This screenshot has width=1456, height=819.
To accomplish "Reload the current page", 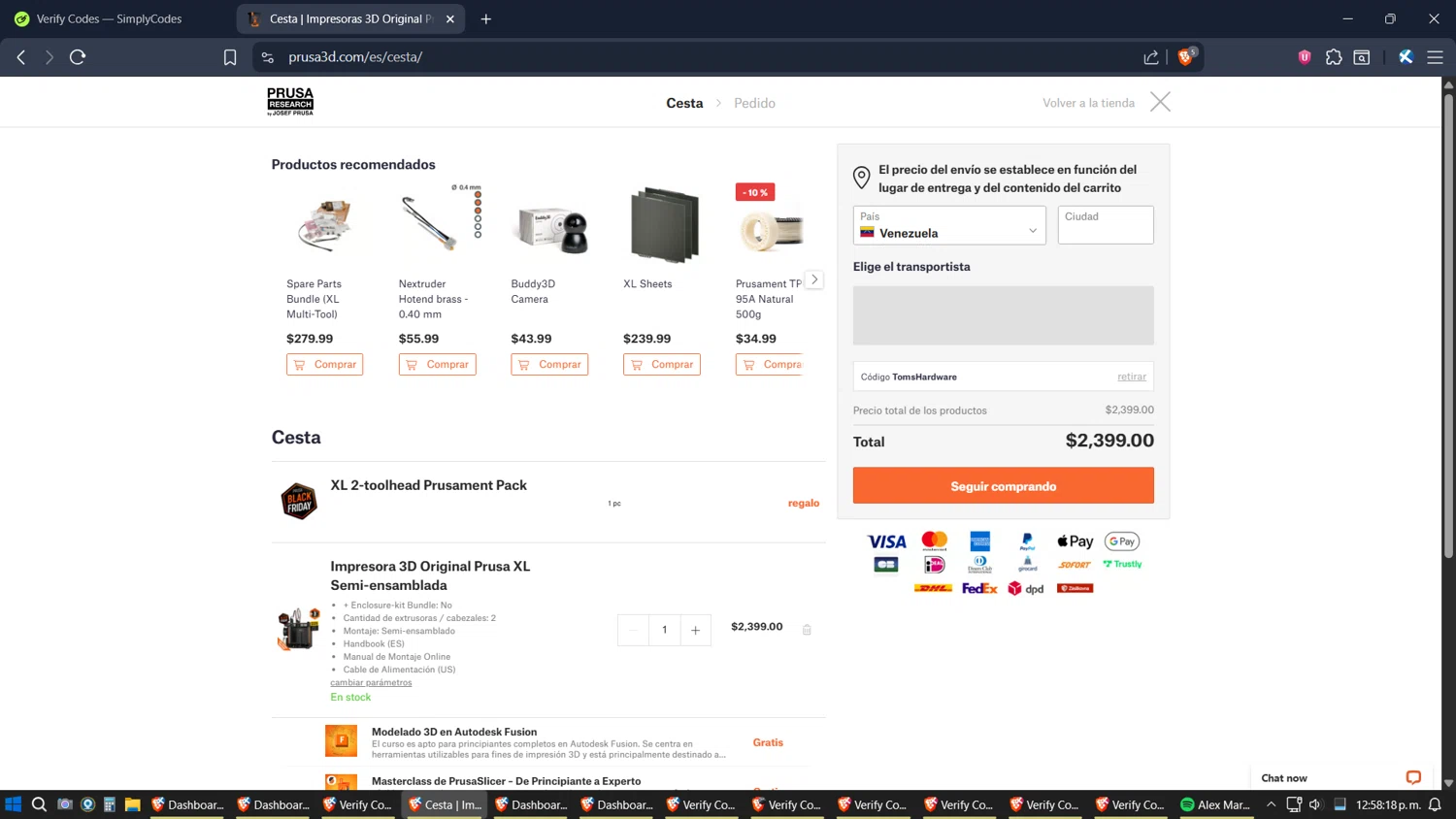I will (x=78, y=57).
